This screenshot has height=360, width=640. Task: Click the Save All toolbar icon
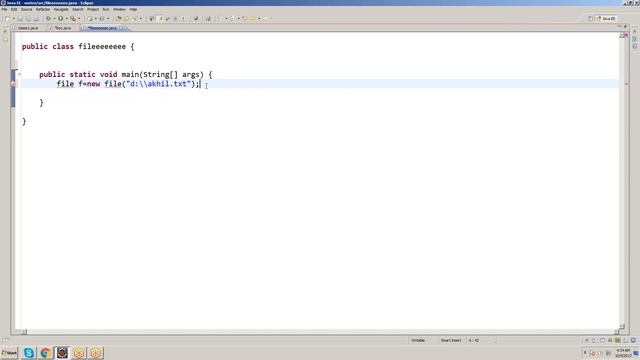pos(28,18)
